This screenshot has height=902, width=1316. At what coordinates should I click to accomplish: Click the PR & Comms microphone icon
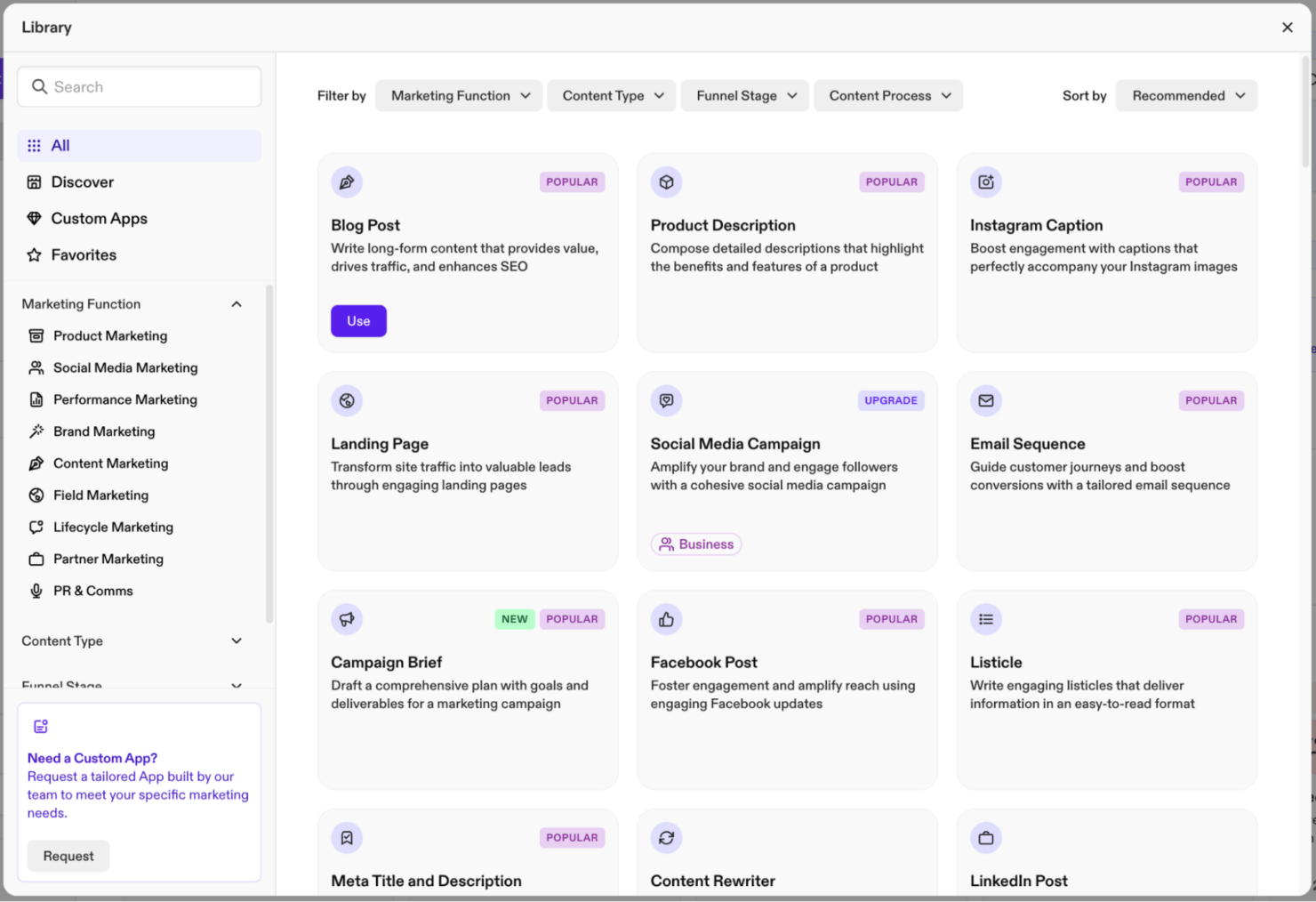36,590
